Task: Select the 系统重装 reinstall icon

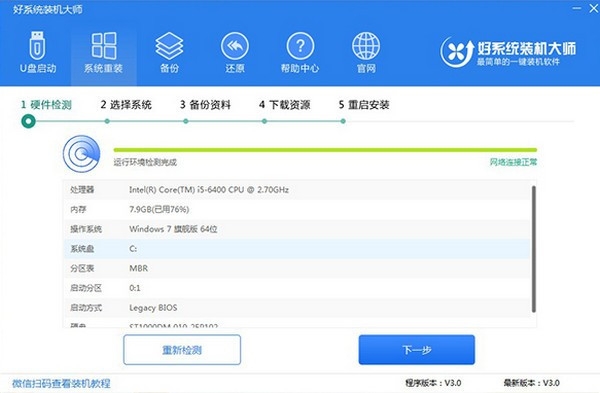Action: click(x=104, y=53)
